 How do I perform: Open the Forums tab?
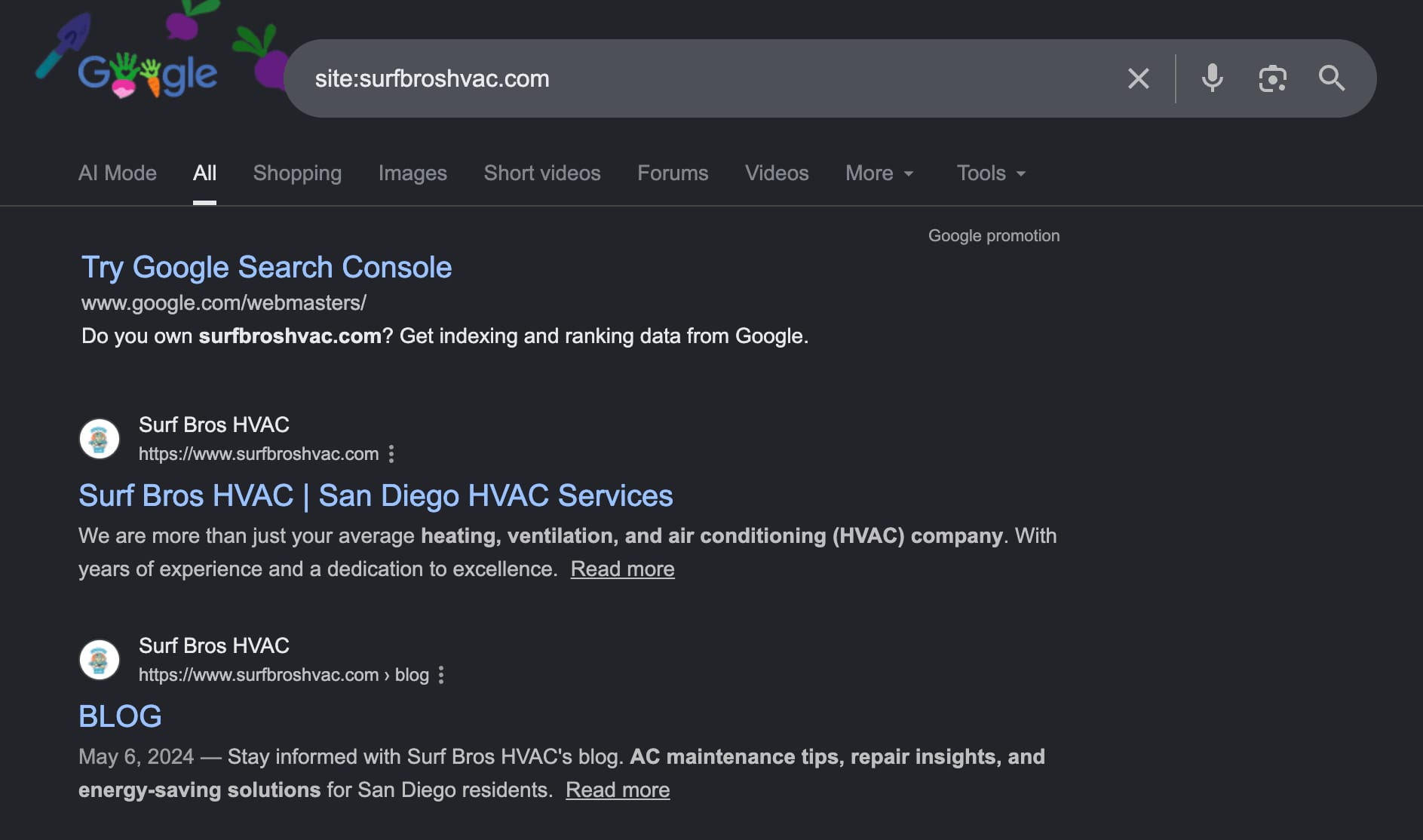click(673, 173)
